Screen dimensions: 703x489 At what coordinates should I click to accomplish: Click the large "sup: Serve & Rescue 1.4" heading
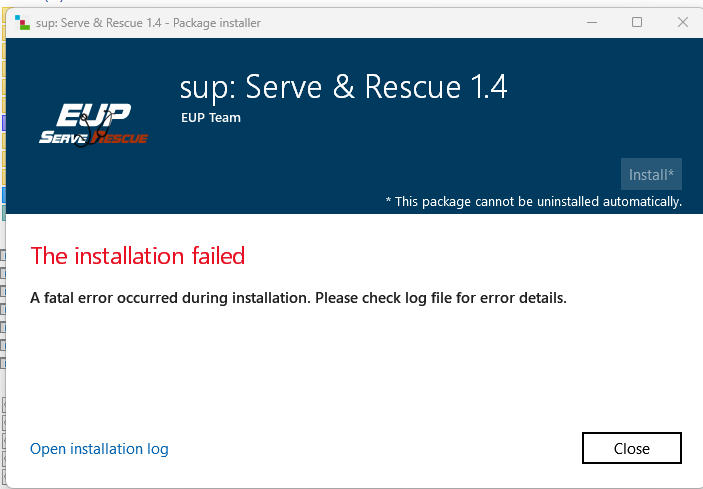point(343,88)
